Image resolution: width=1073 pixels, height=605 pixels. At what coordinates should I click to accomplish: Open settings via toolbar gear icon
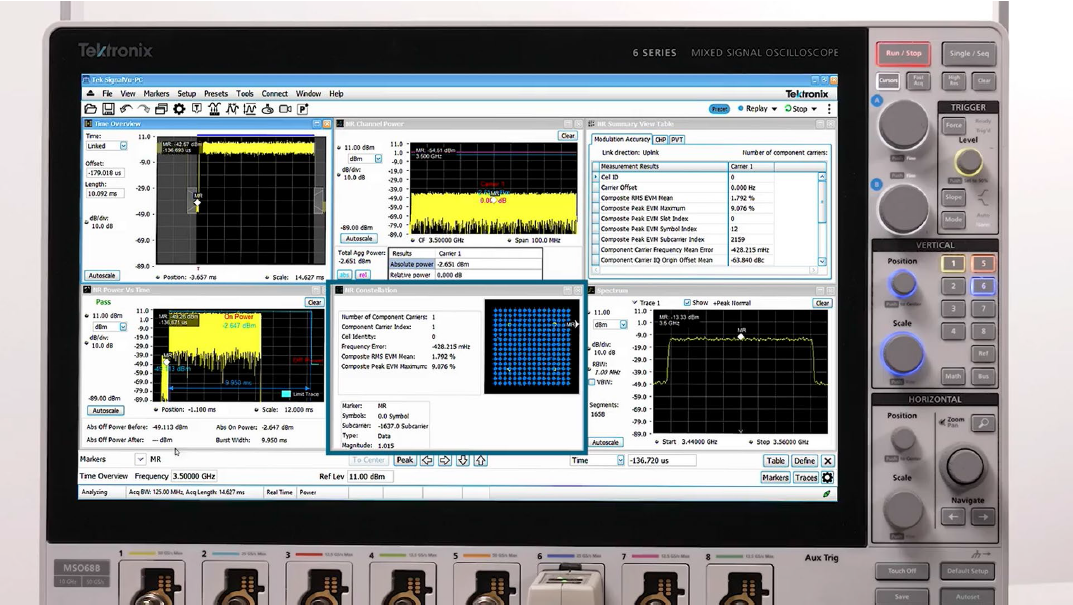(179, 109)
